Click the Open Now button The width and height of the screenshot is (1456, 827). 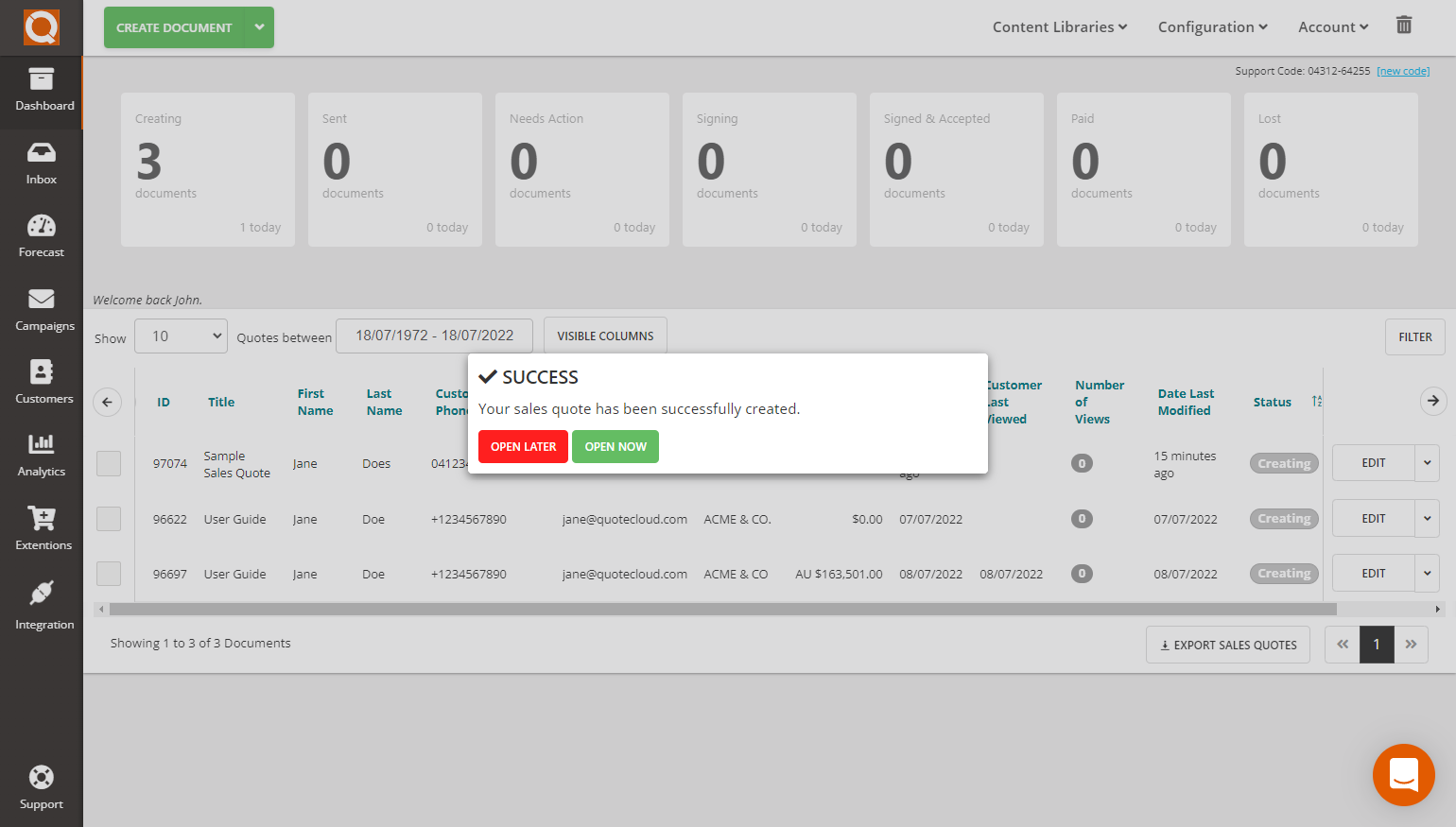(x=615, y=447)
